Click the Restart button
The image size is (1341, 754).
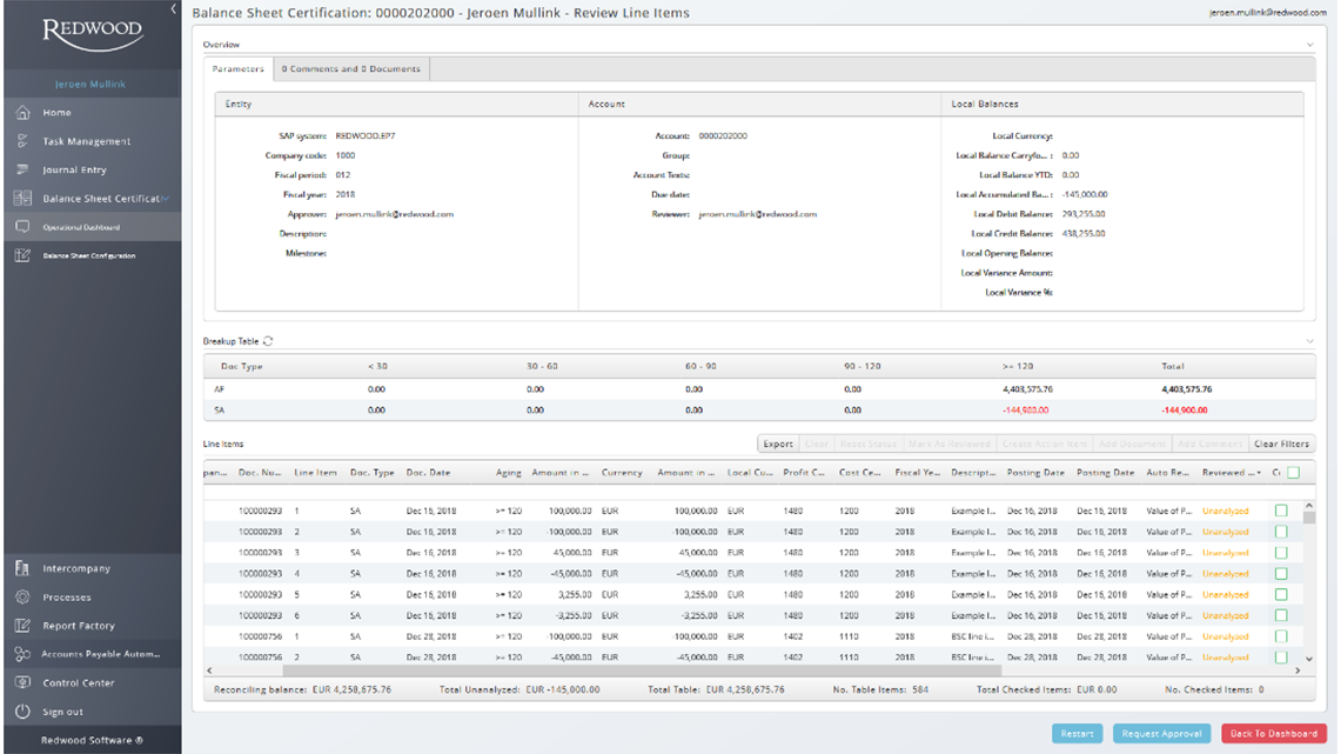pos(1077,734)
